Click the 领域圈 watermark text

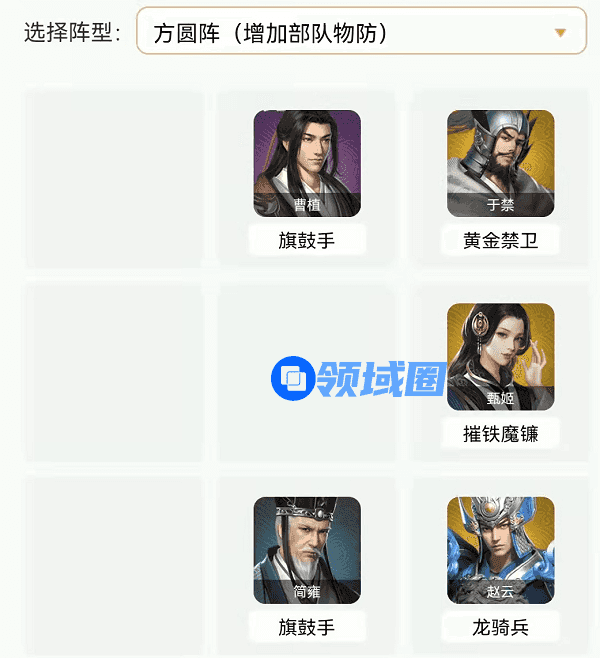point(382,379)
